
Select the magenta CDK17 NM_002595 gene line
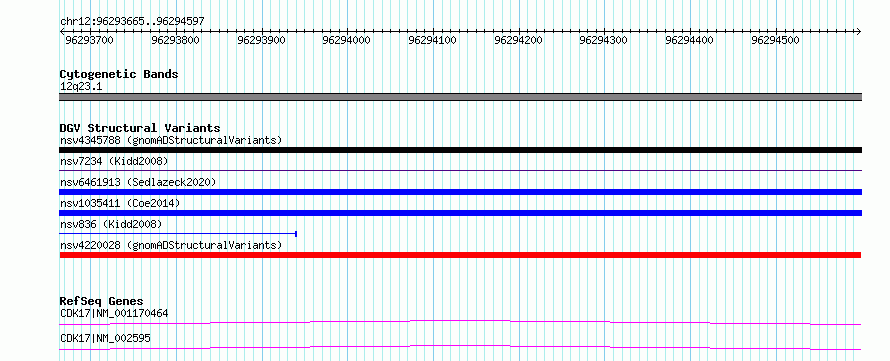(460, 347)
